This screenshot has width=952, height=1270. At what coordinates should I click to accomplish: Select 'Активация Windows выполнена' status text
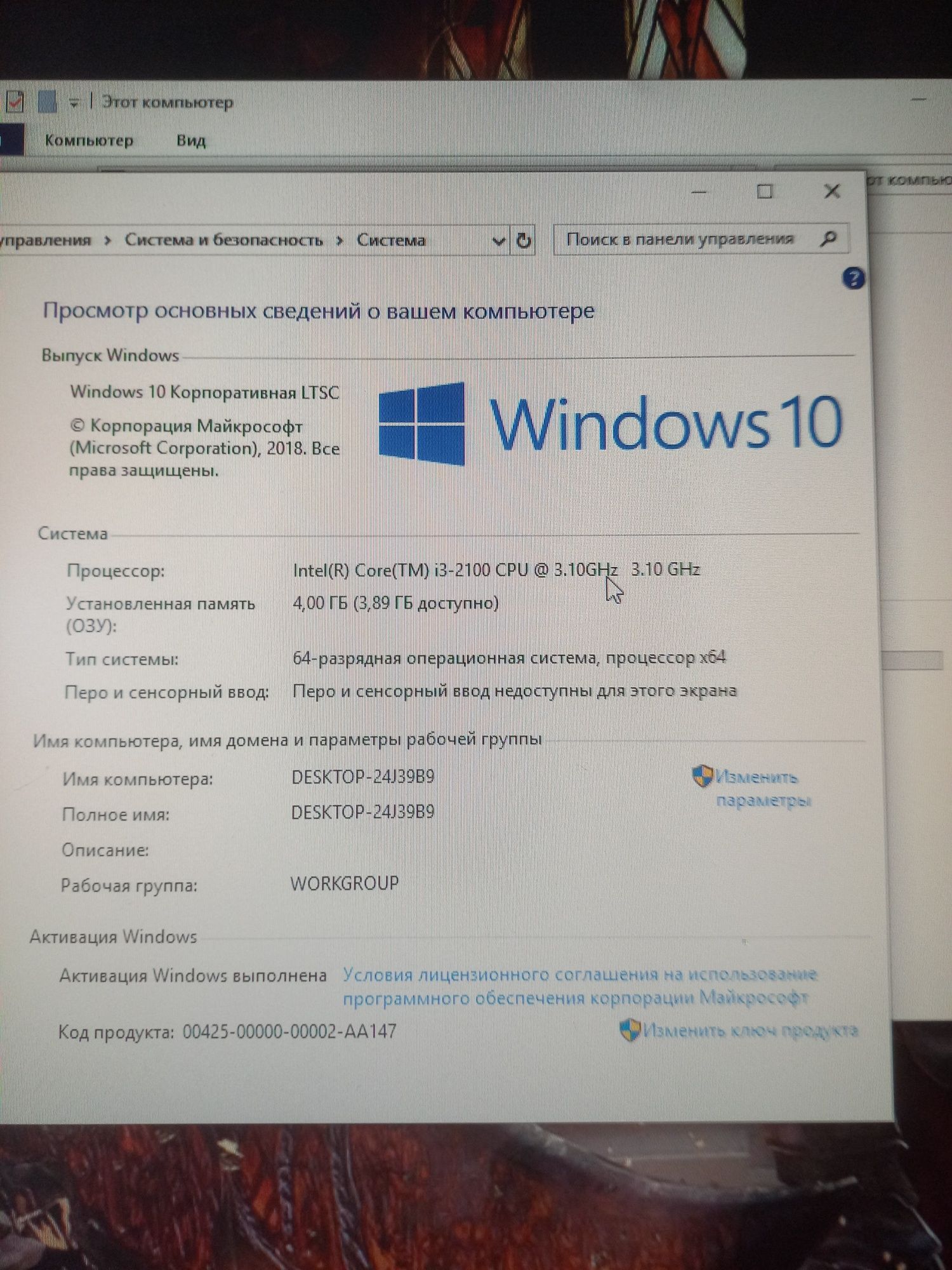tap(193, 975)
